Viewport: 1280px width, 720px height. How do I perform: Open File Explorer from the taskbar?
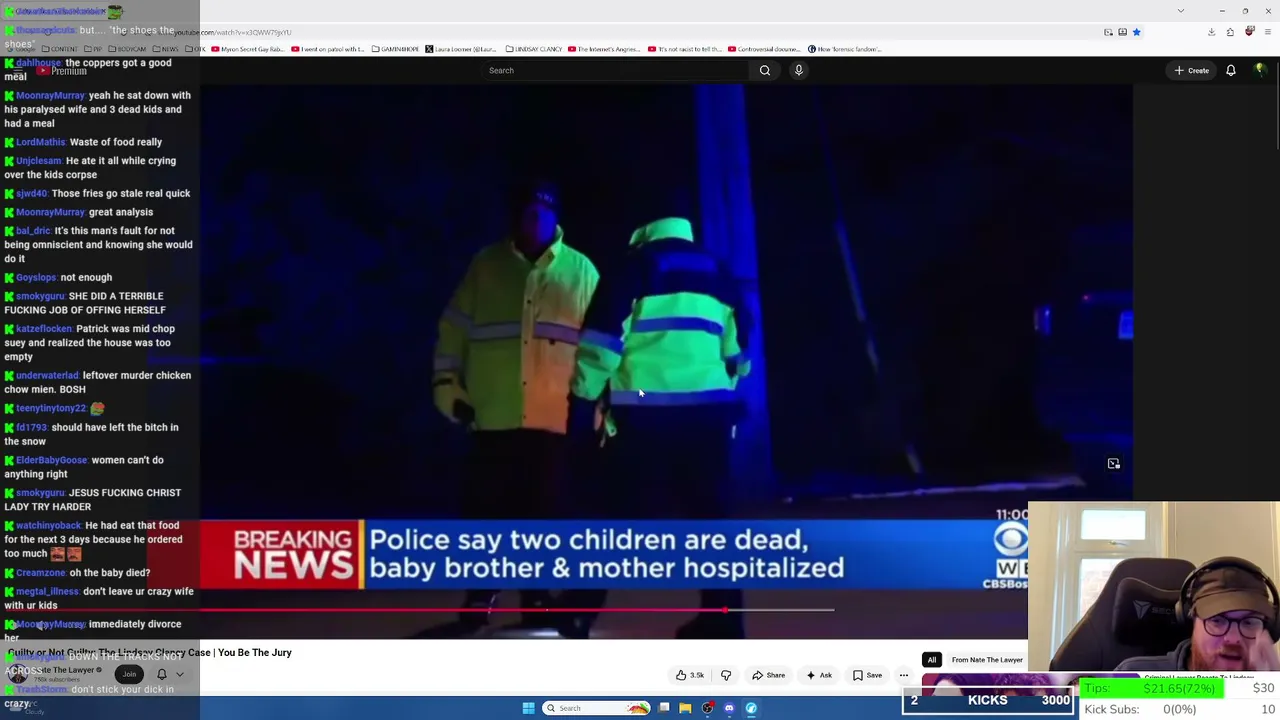(x=685, y=708)
